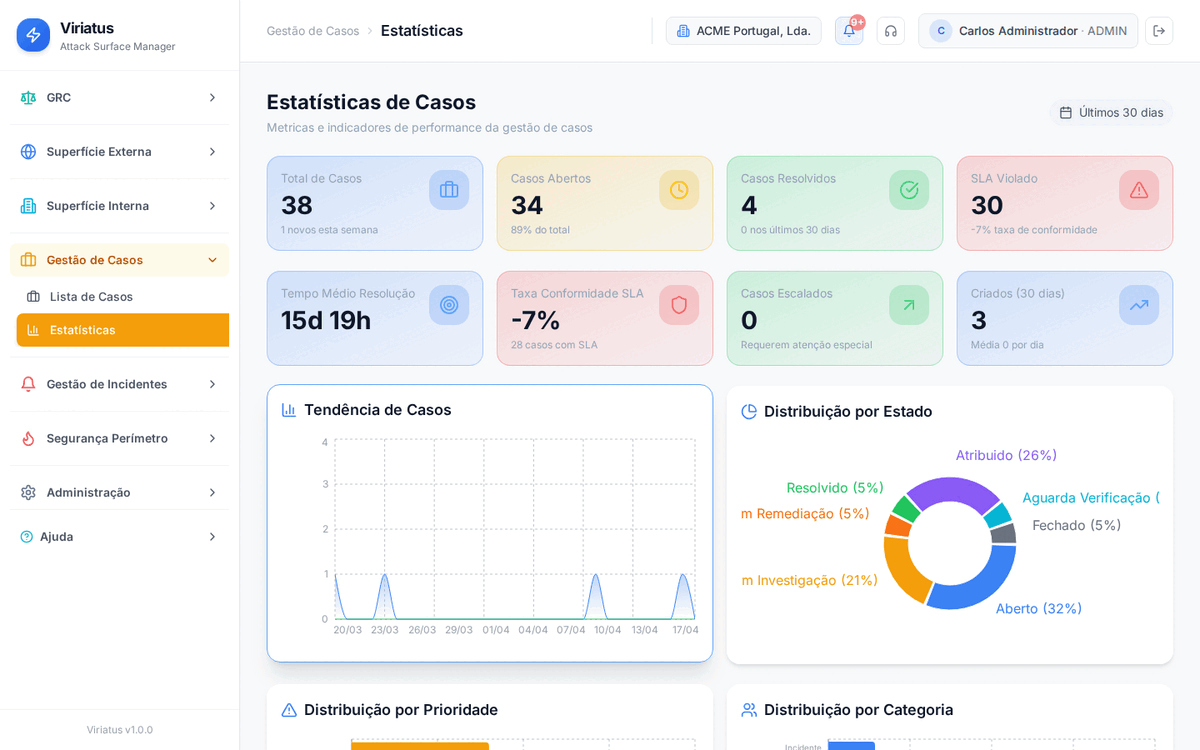Click the clock icon on Casos Abertos

pos(679,190)
